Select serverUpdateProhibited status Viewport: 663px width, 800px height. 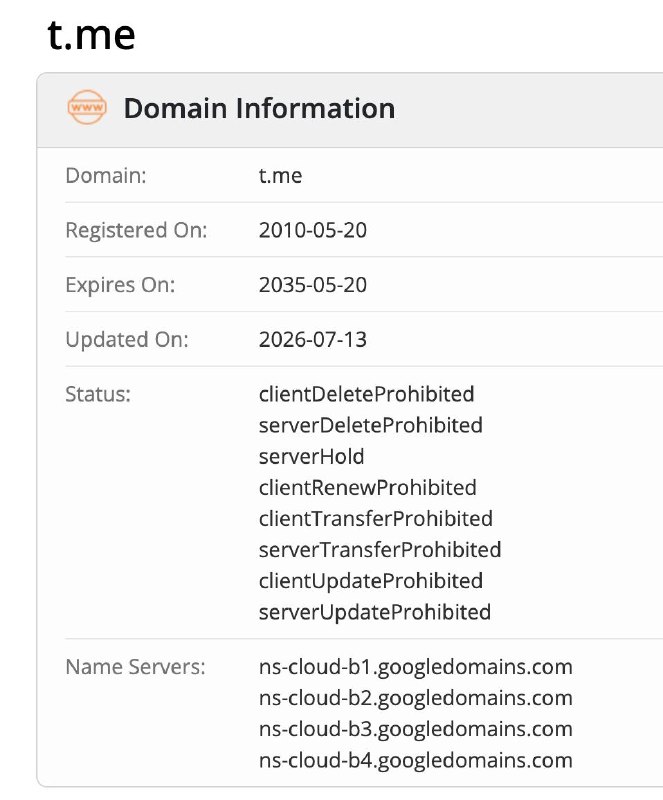point(375,612)
